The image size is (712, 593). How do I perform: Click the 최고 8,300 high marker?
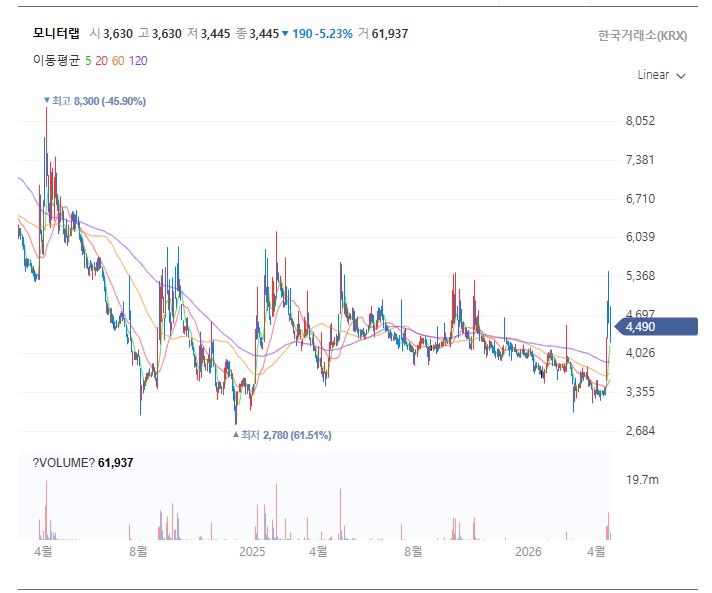click(x=94, y=101)
